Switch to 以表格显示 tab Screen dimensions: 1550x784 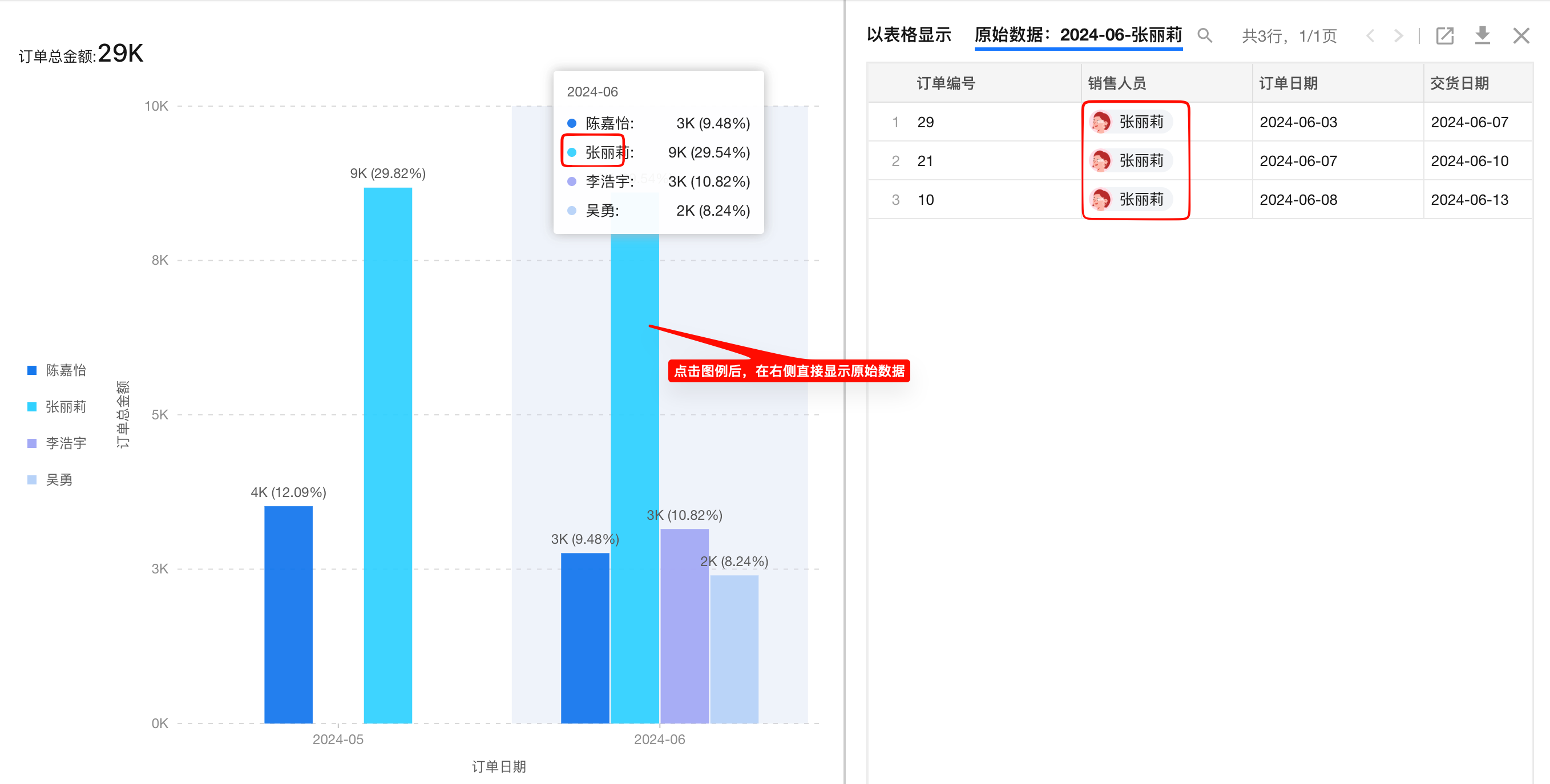[x=908, y=35]
